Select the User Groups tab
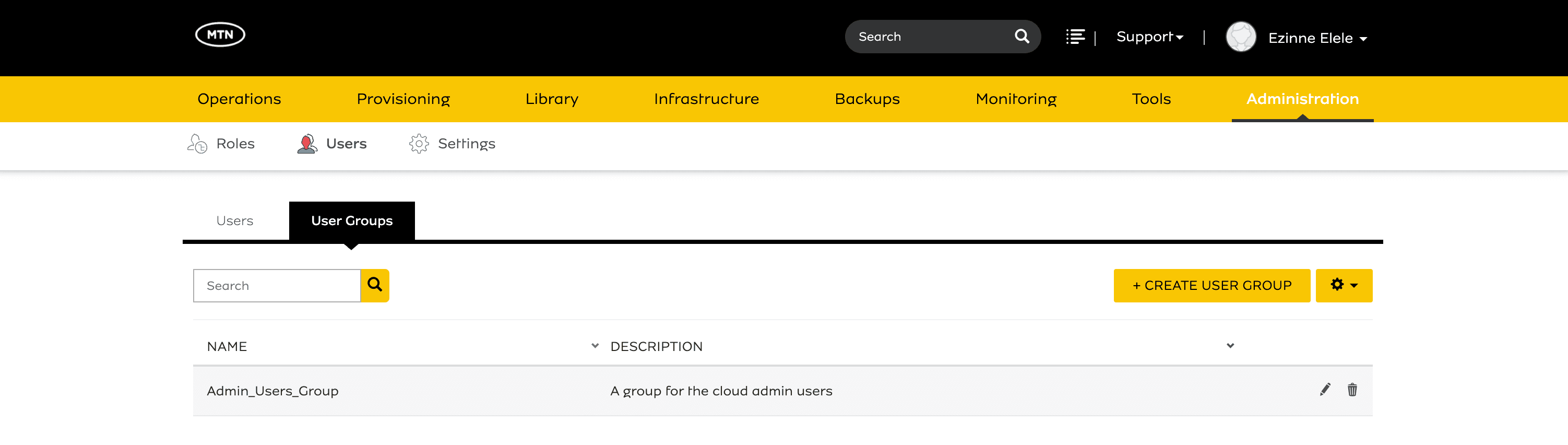This screenshot has width=1568, height=445. 351,221
